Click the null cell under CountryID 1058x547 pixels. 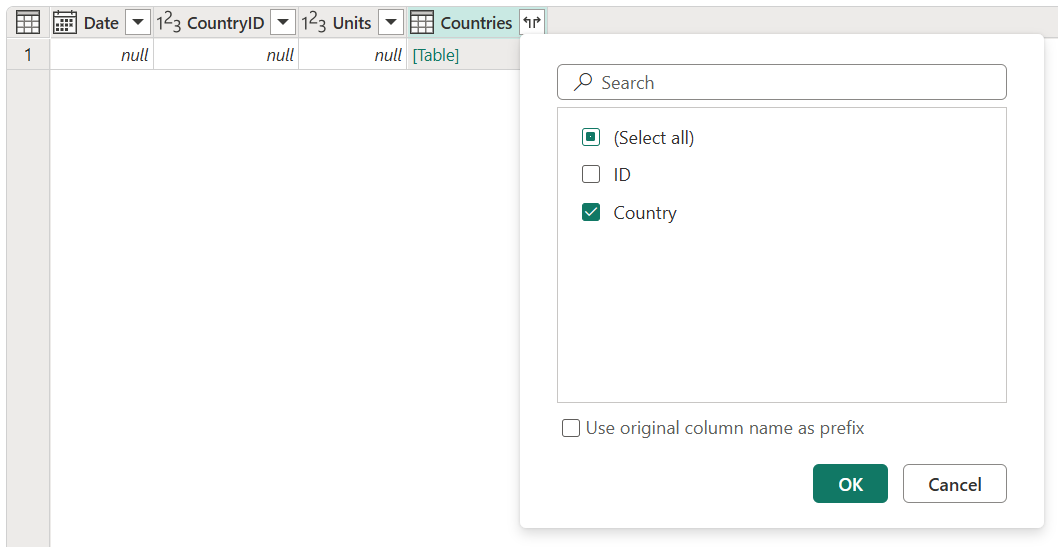pyautogui.click(x=226, y=55)
